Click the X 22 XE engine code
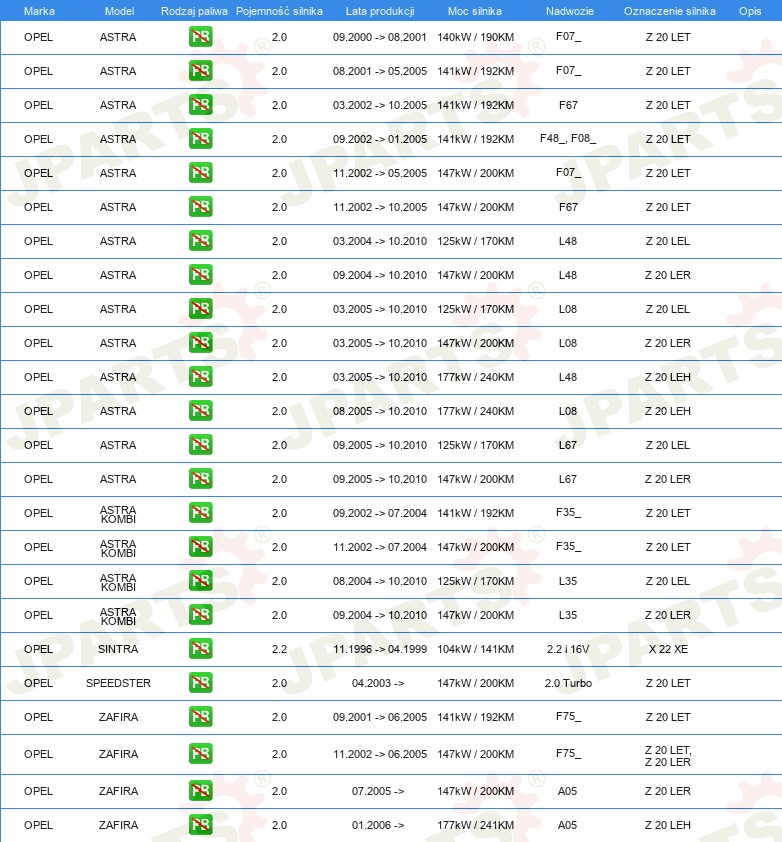The width and height of the screenshot is (782, 842). pos(668,649)
